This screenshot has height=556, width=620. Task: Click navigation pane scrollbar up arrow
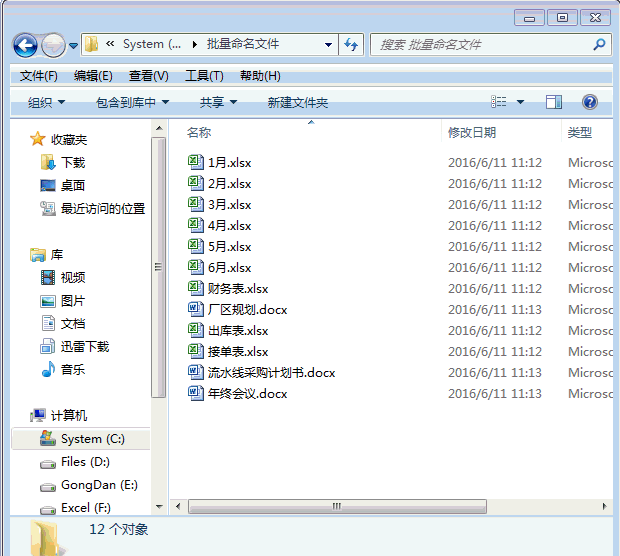point(159,128)
